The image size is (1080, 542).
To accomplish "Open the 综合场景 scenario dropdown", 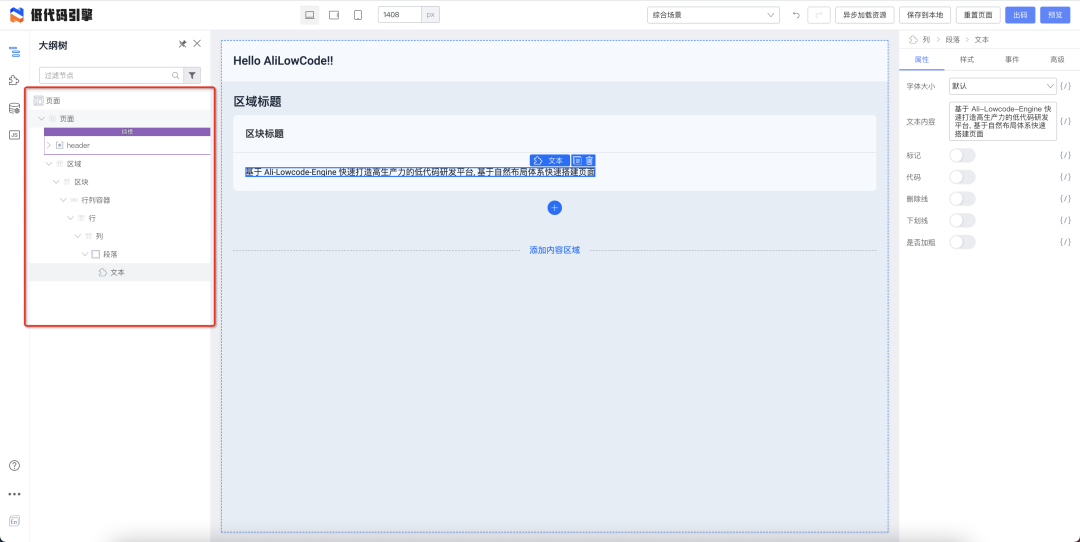I will point(714,15).
